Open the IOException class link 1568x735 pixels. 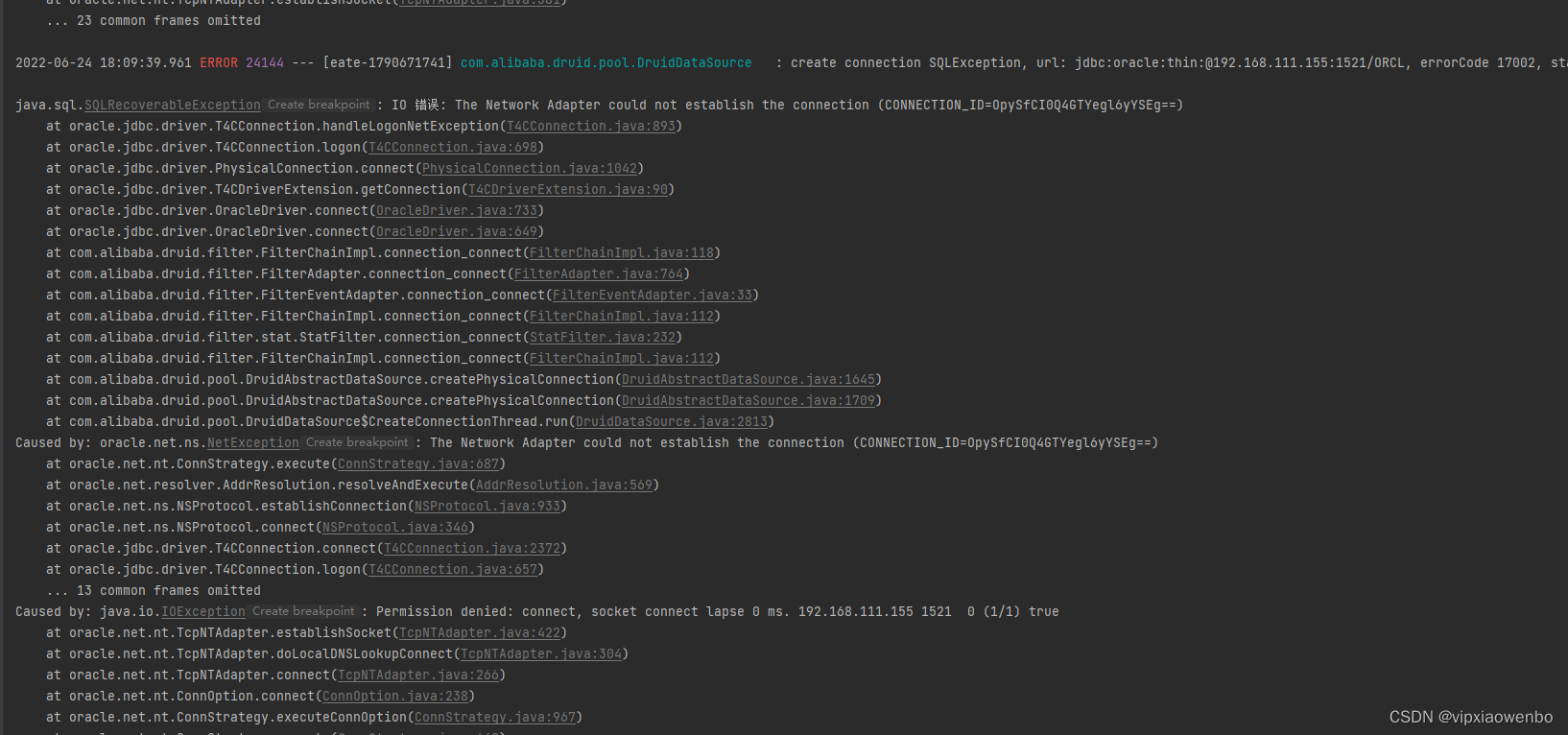pyautogui.click(x=203, y=612)
